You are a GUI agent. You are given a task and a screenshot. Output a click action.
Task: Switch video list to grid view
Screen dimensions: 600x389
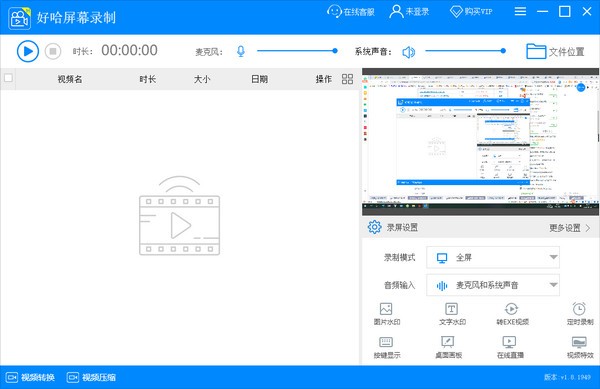pos(347,79)
